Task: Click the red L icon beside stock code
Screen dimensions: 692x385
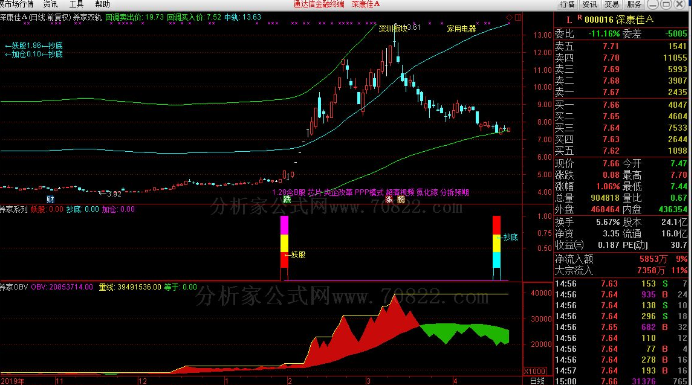Action: 569,20
